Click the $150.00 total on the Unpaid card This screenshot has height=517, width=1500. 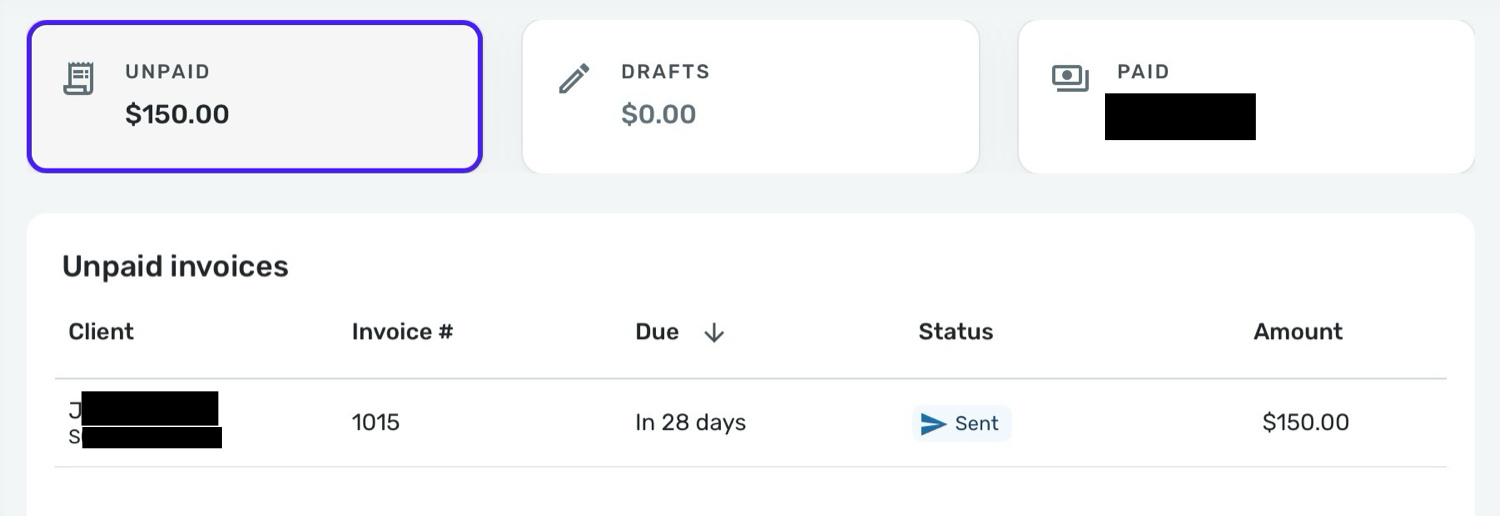coord(177,114)
